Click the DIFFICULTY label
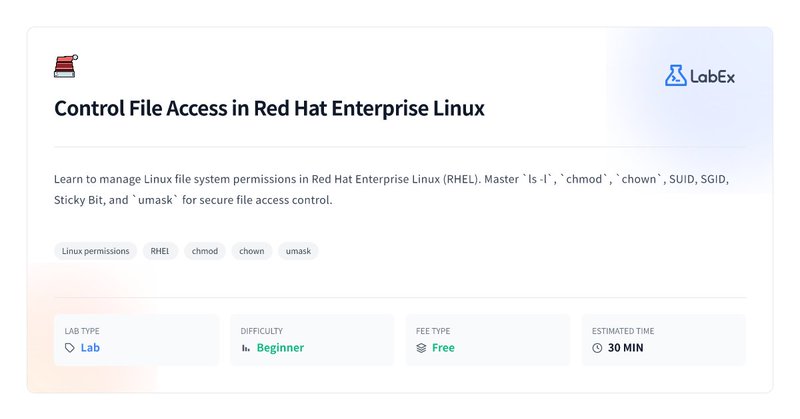The image size is (800, 419). tap(261, 331)
